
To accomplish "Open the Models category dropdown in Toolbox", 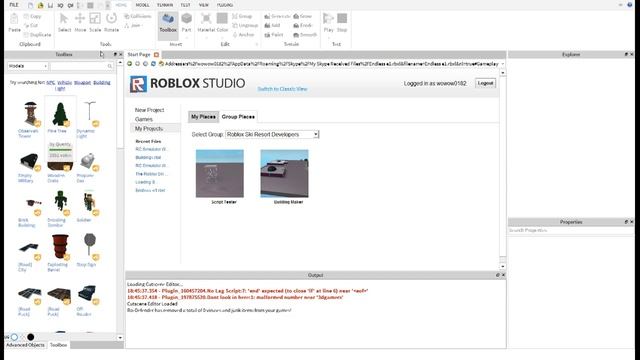I will [x=28, y=66].
